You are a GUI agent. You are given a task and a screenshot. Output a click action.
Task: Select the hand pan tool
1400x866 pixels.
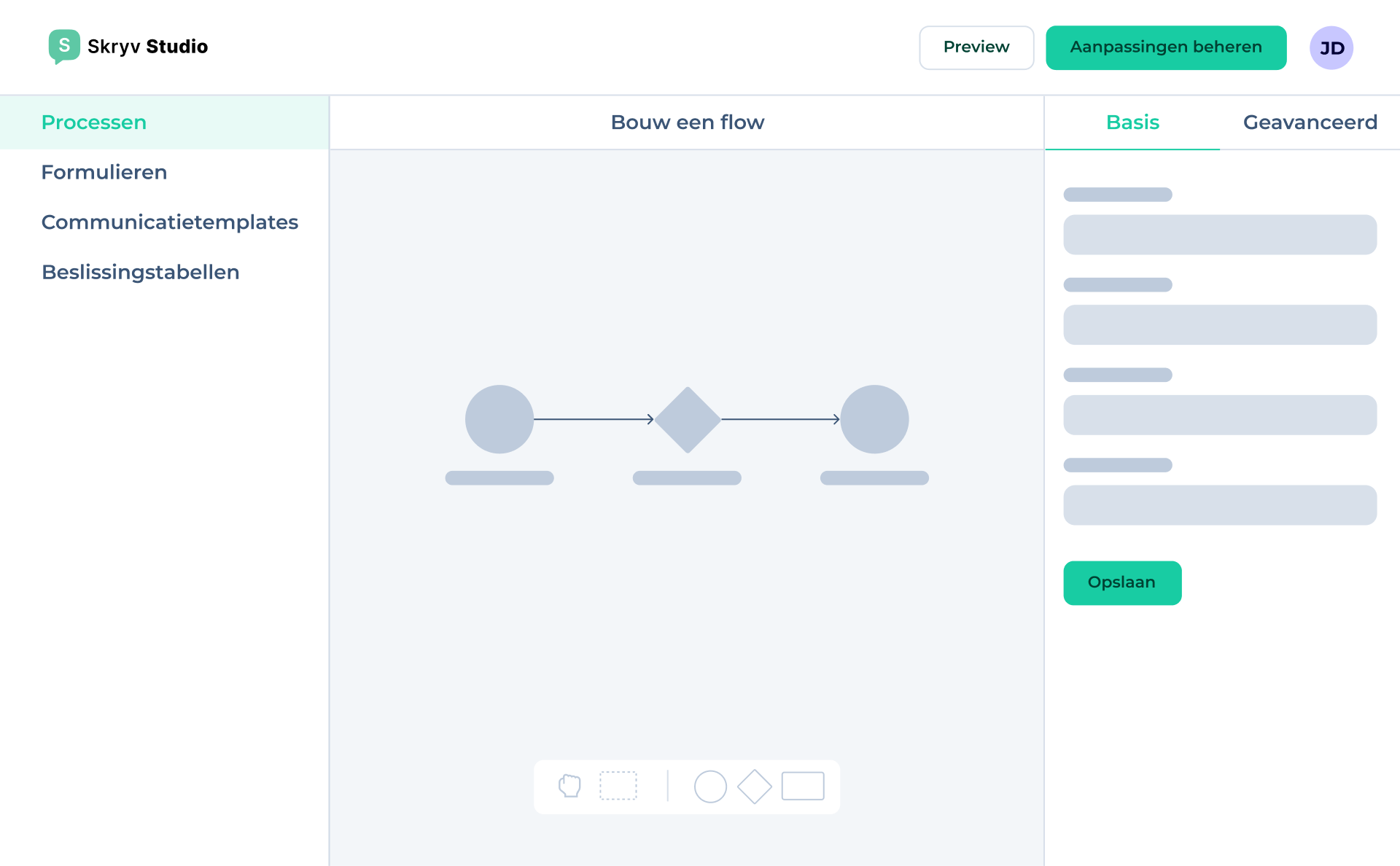click(x=569, y=786)
